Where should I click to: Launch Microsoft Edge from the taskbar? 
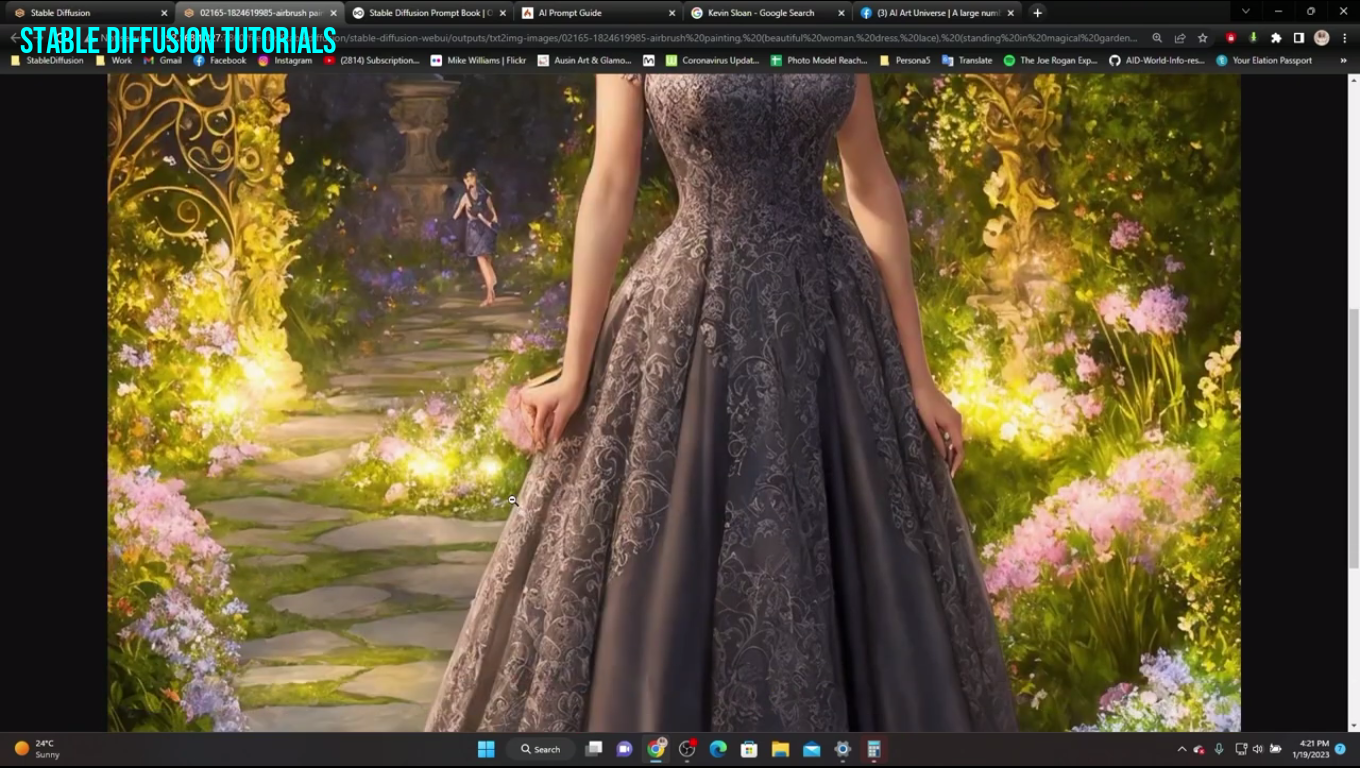[718, 749]
